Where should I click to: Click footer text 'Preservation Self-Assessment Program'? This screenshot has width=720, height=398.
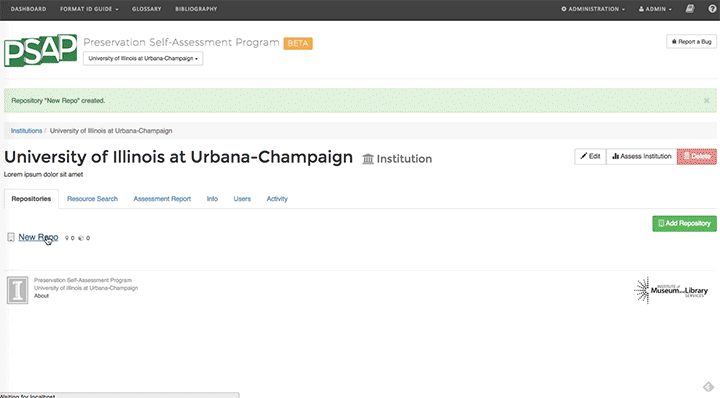83,280
